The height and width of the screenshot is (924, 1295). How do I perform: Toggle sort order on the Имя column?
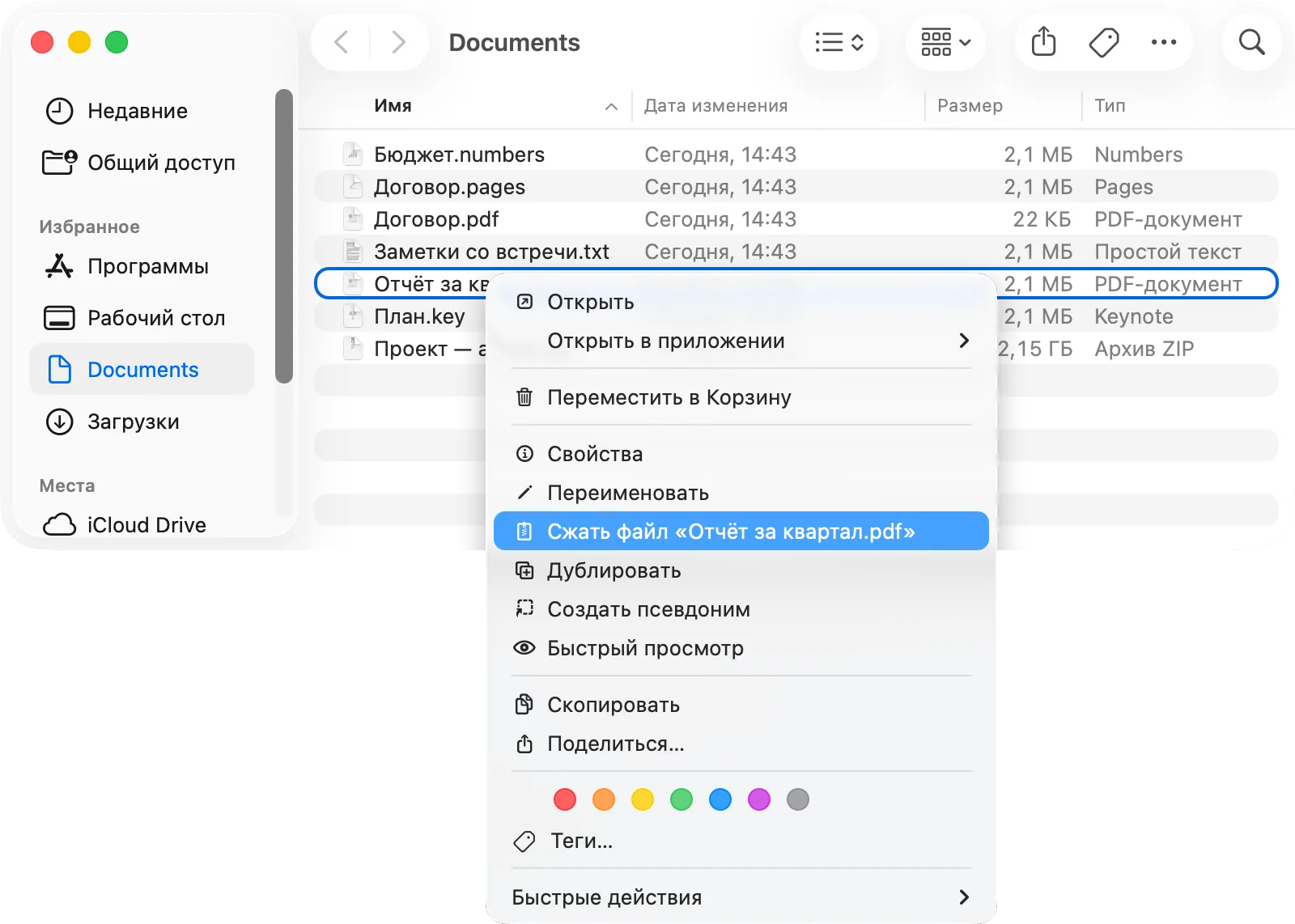[x=495, y=106]
